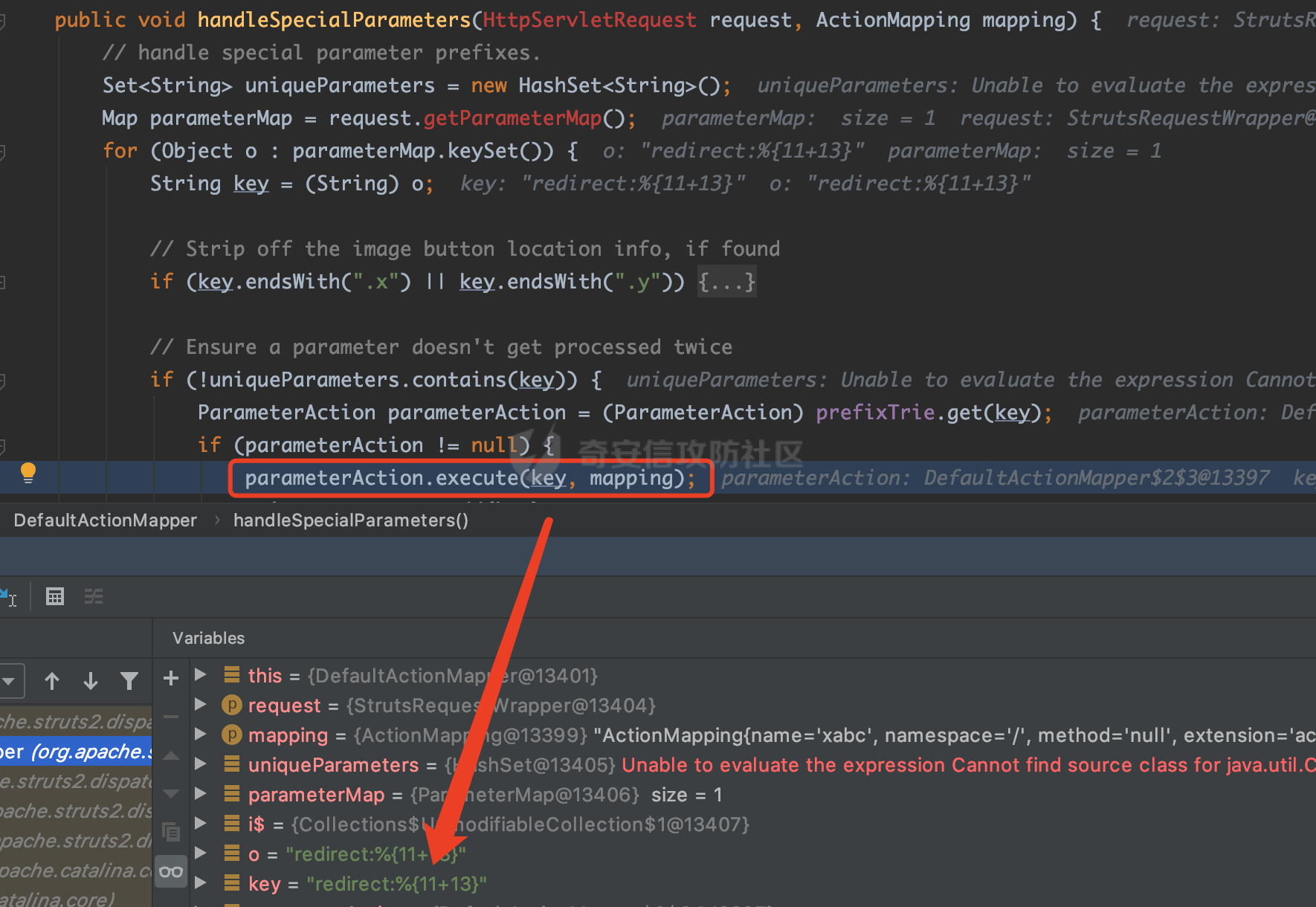Click the yellow lightbulb intention icon
Viewport: 1316px width, 907px height.
click(28, 473)
